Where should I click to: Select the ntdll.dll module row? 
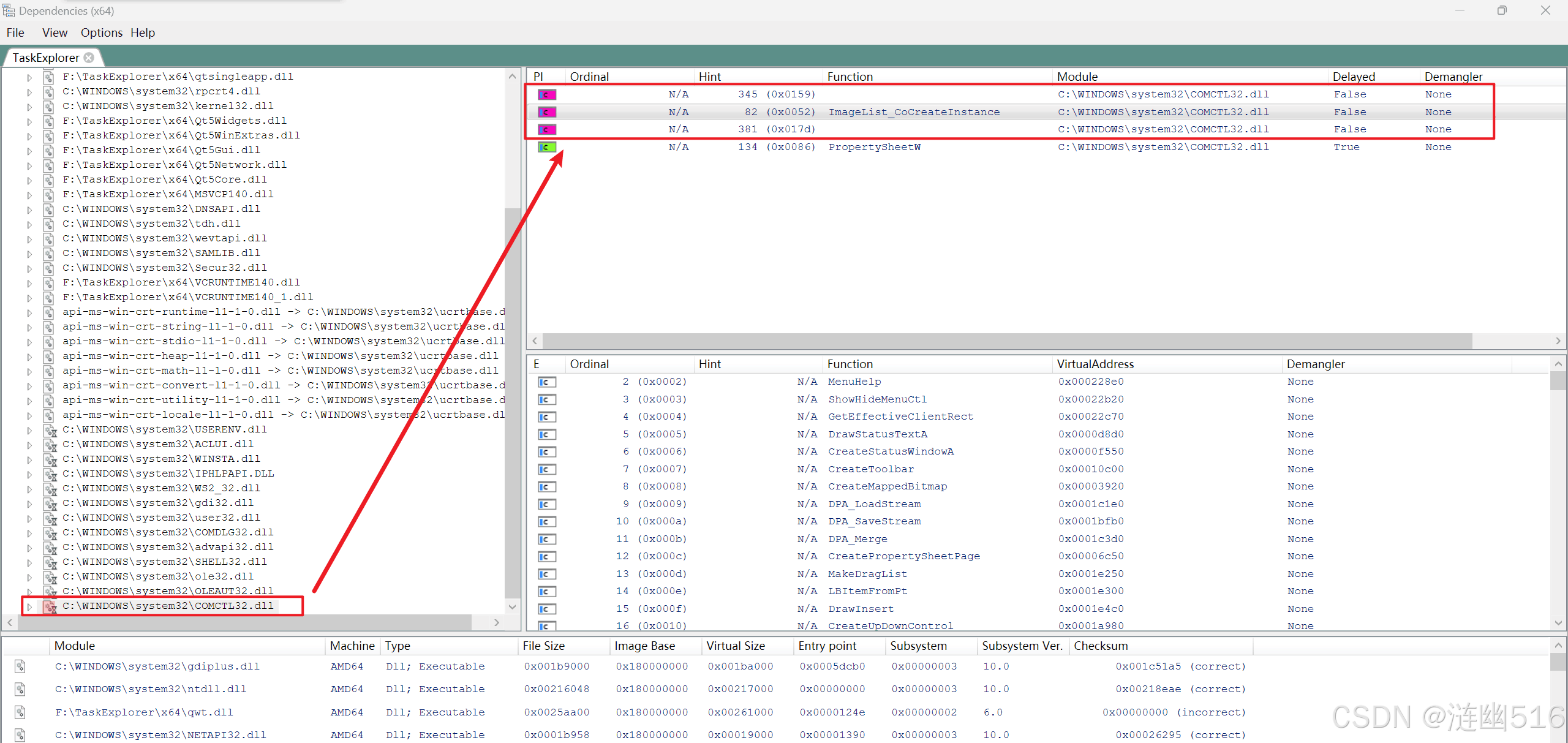tap(151, 689)
